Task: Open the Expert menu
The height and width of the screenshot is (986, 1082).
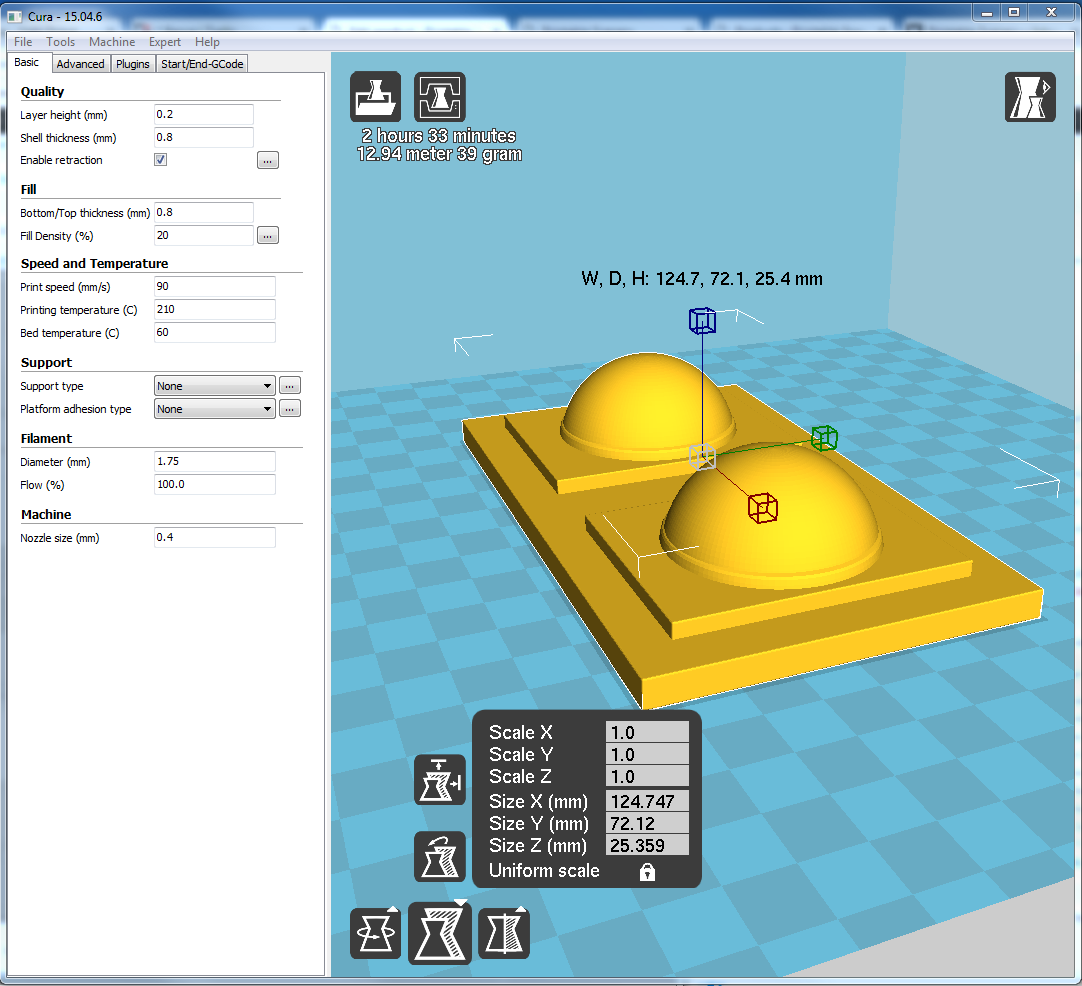Action: (x=165, y=42)
